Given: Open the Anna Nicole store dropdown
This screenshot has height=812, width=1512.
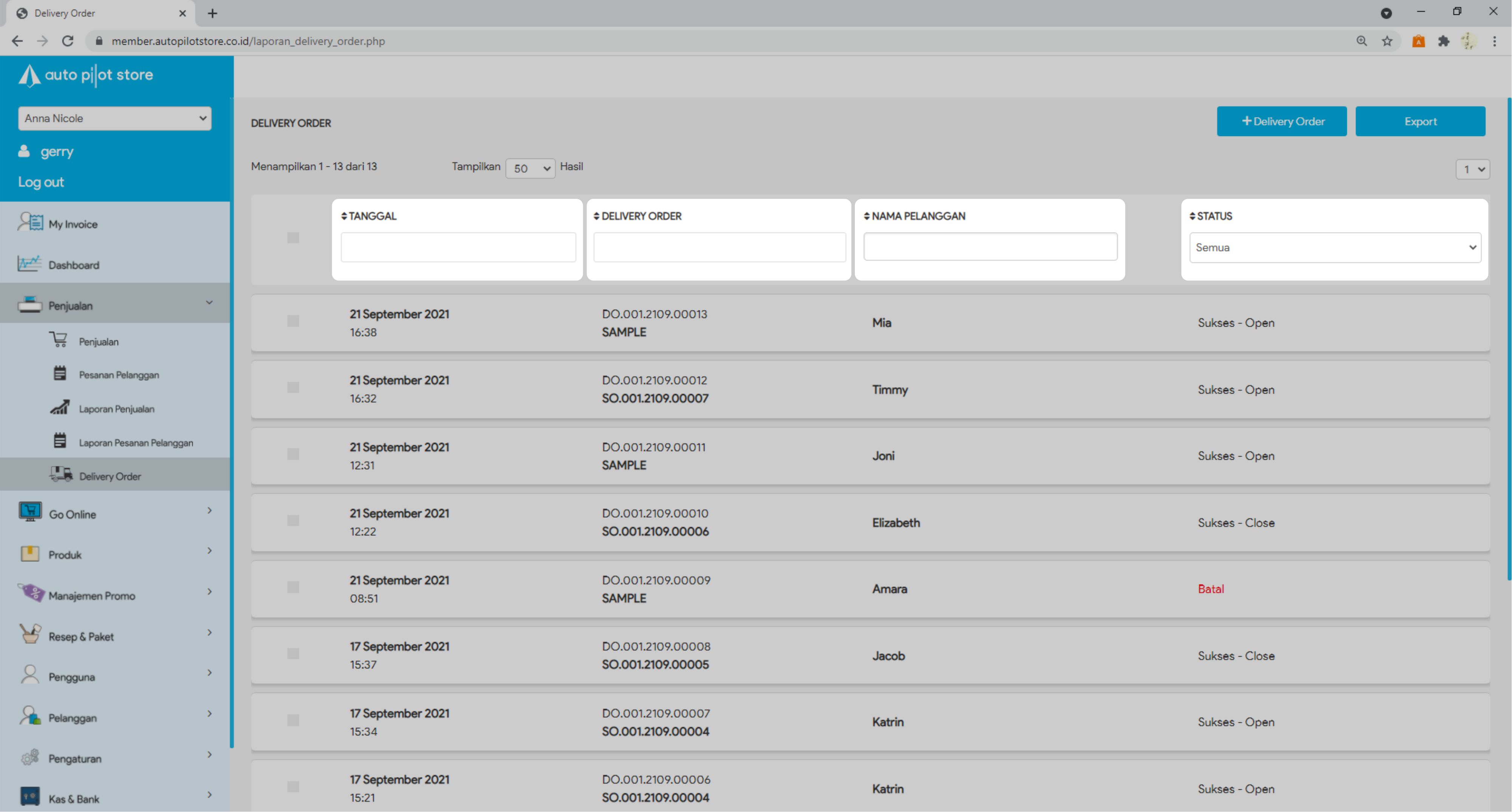Looking at the screenshot, I should (x=115, y=118).
